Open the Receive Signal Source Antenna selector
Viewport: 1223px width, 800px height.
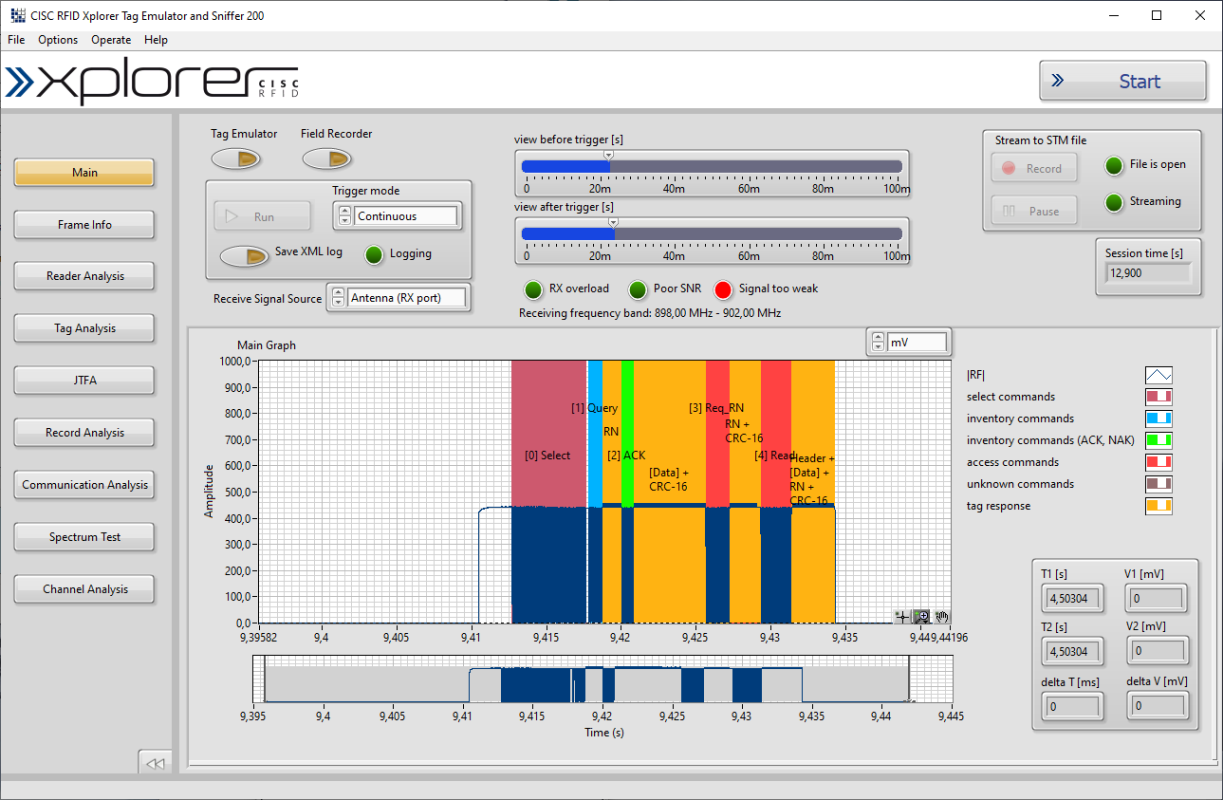(408, 298)
